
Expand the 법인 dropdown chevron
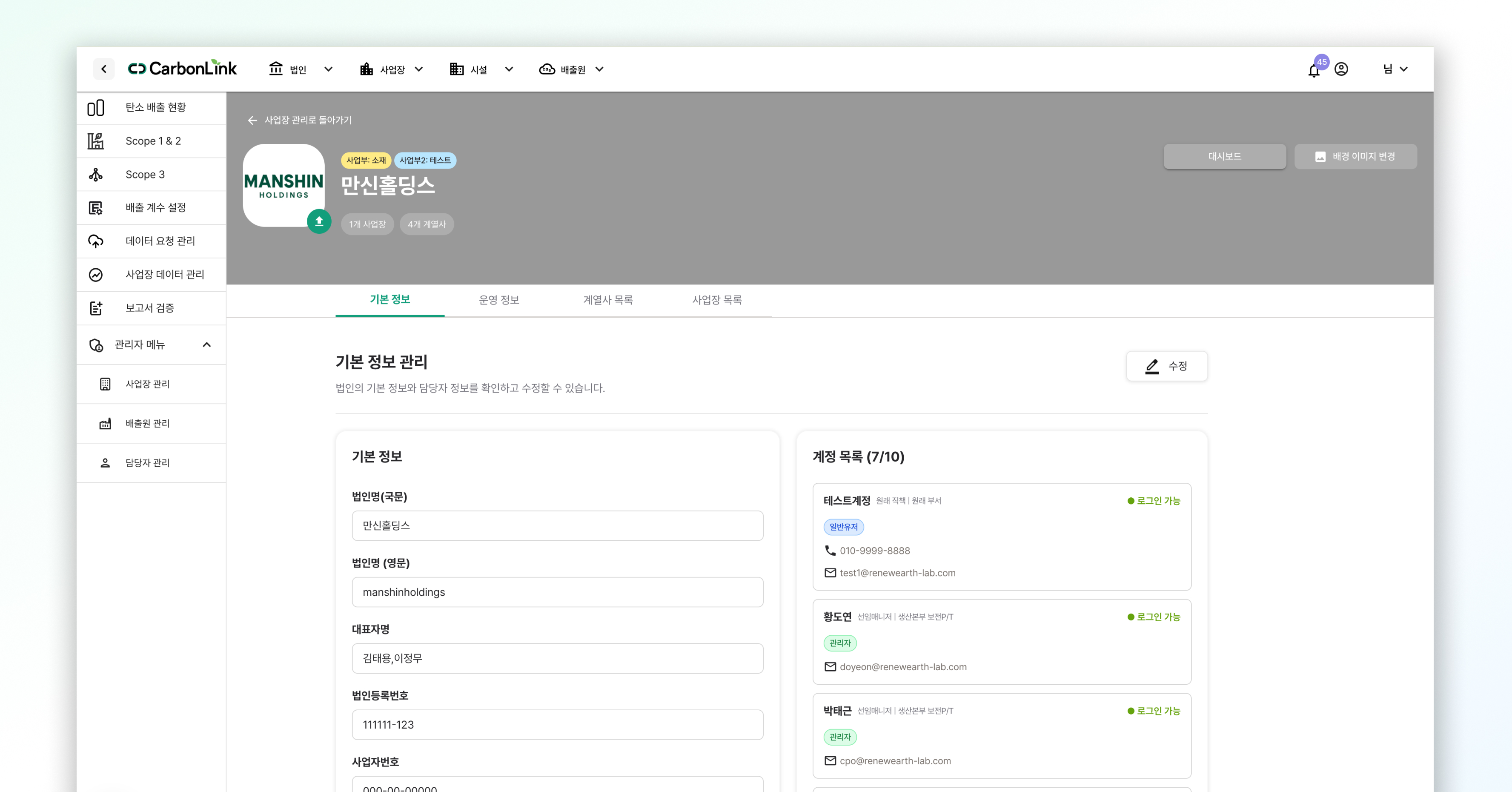coord(329,69)
